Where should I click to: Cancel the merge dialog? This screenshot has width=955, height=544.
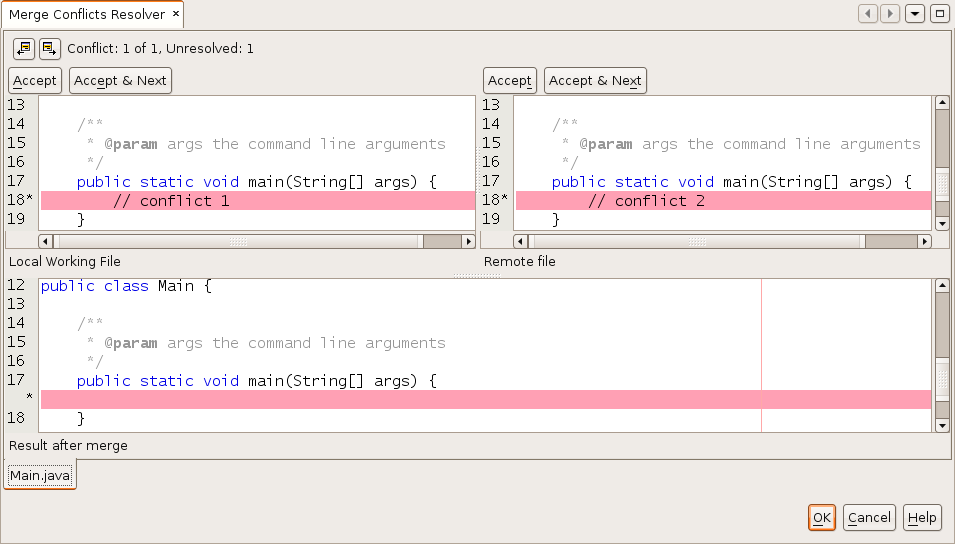click(x=869, y=518)
